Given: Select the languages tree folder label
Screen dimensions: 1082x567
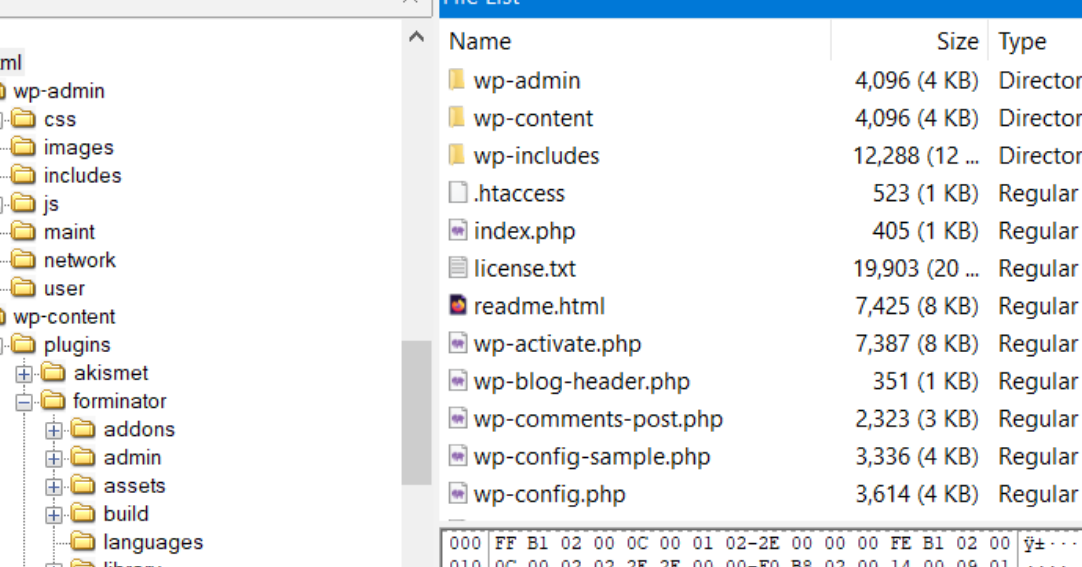Looking at the screenshot, I should pos(153,543).
